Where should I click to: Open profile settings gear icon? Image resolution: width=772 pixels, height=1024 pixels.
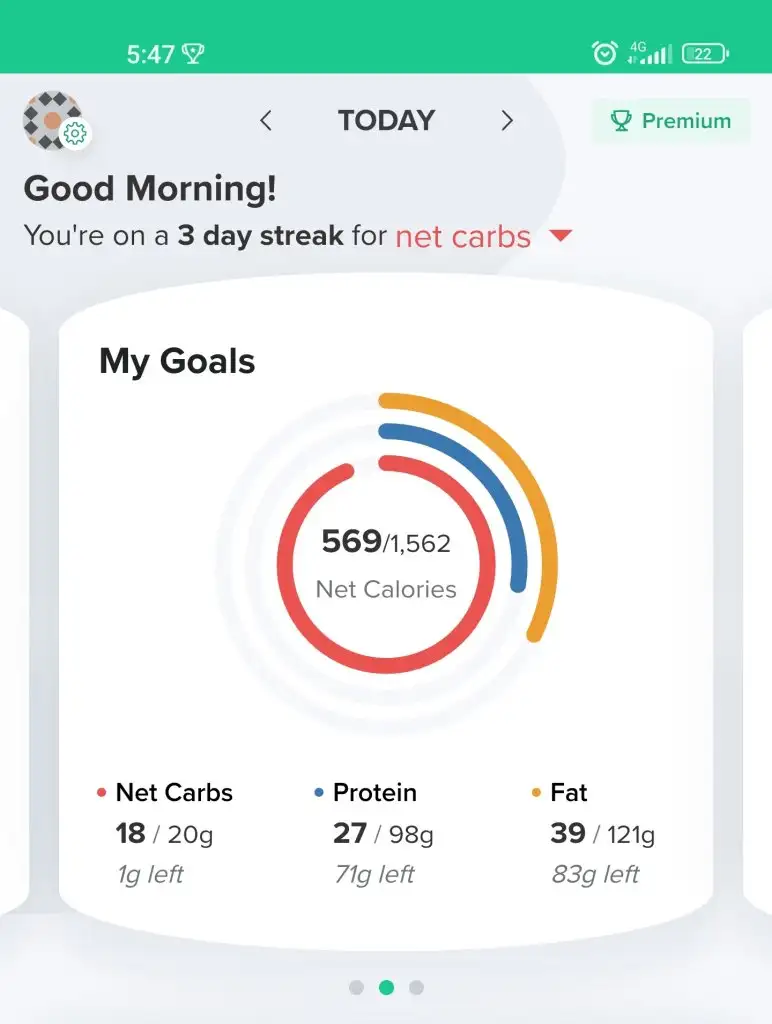(x=76, y=134)
